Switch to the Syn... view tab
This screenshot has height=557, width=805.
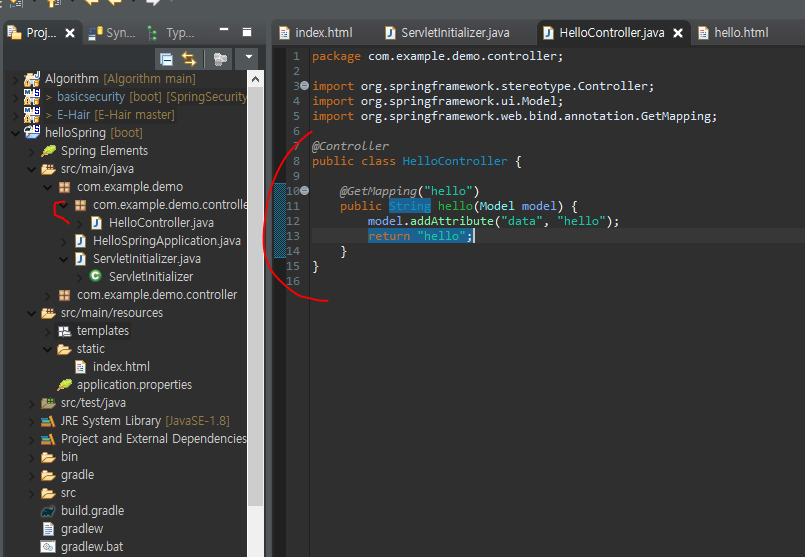pyautogui.click(x=112, y=33)
